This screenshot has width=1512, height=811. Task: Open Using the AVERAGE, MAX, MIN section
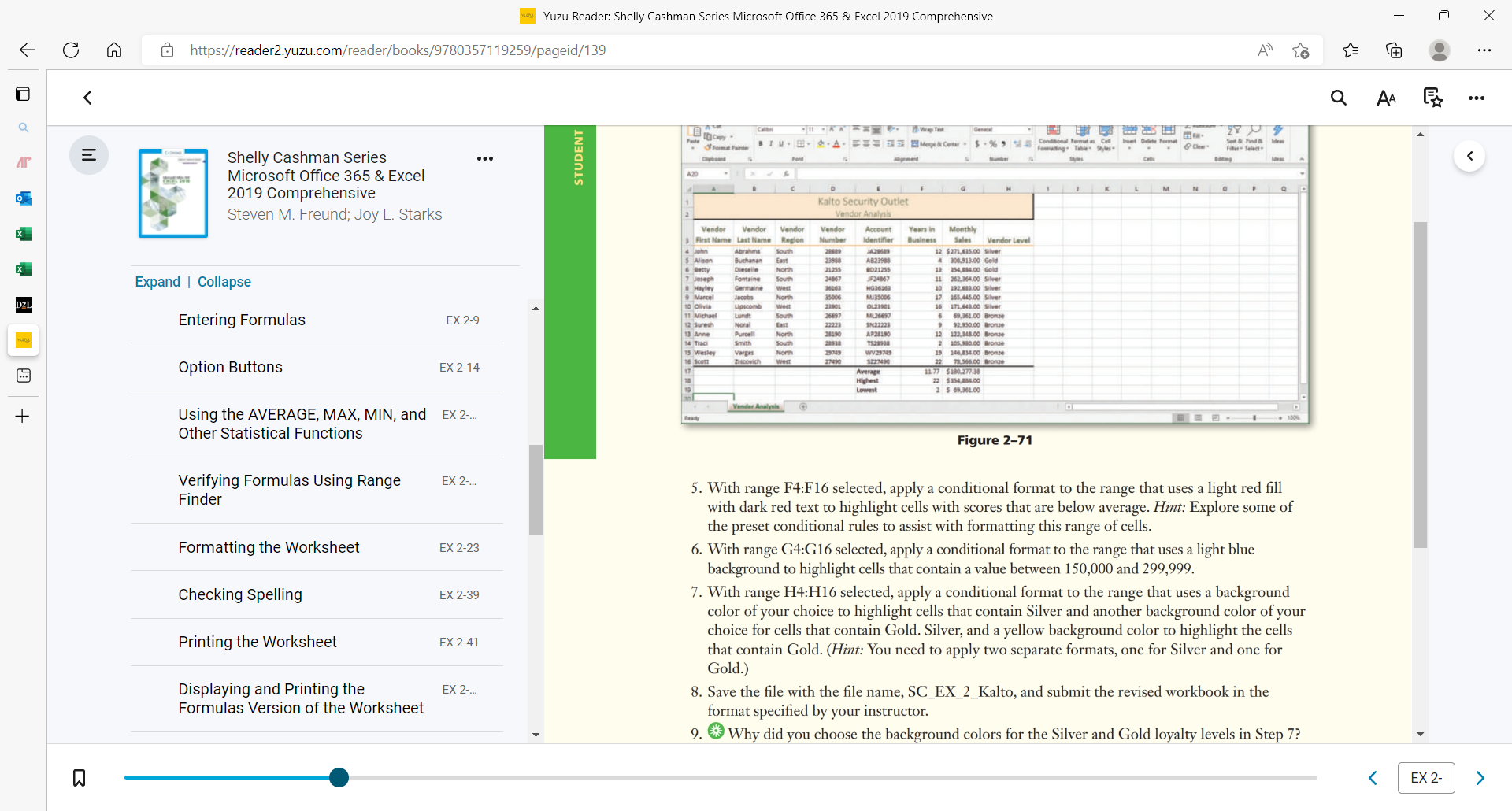click(x=317, y=424)
